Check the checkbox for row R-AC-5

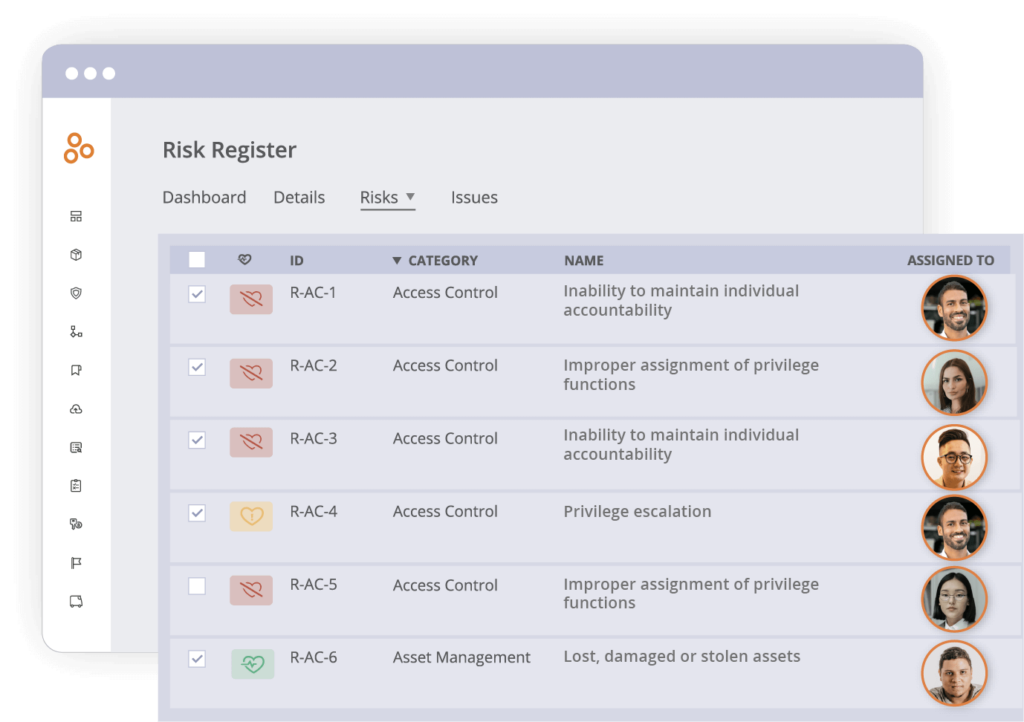[x=197, y=586]
